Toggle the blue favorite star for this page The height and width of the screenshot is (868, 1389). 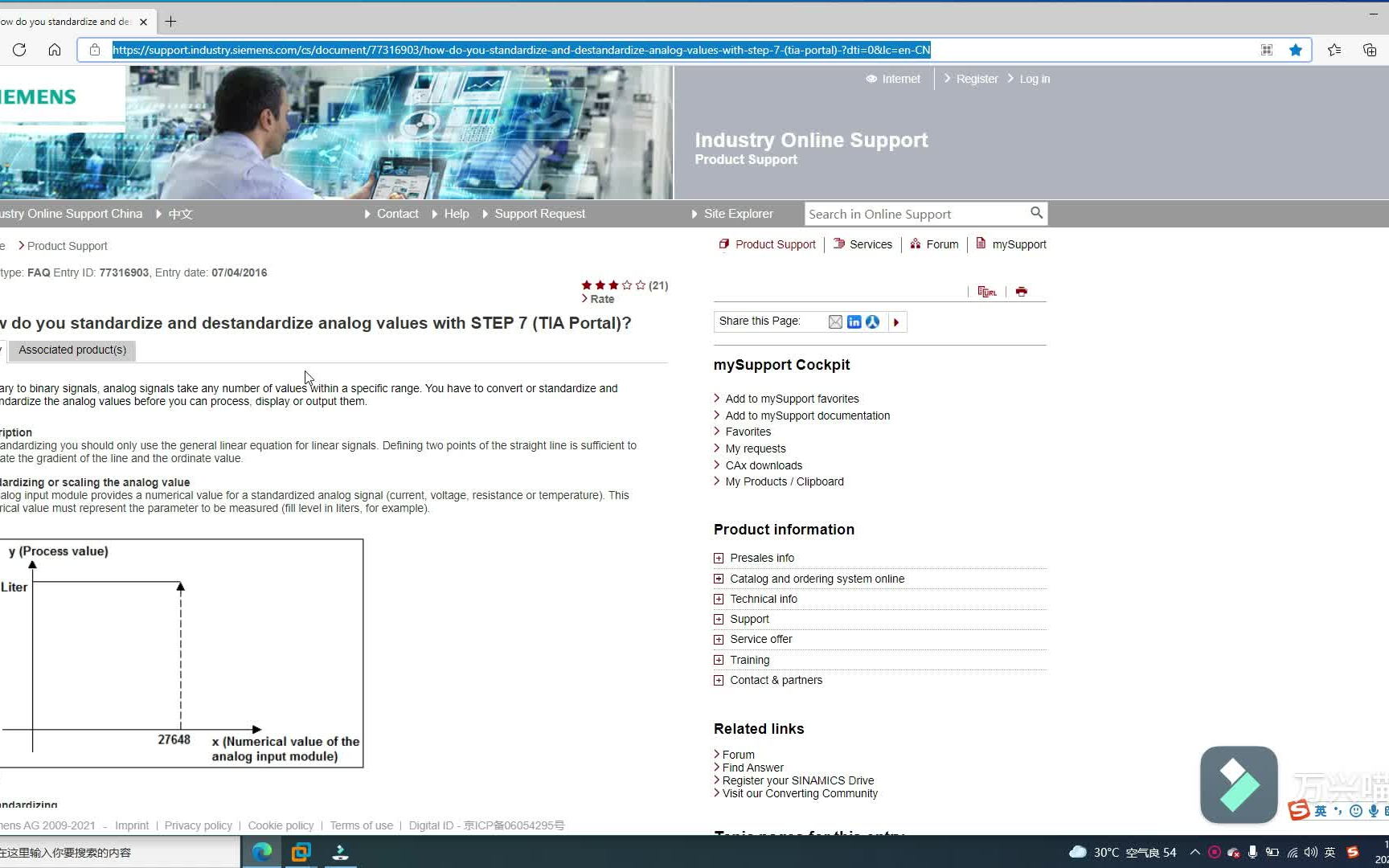pyautogui.click(x=1296, y=50)
